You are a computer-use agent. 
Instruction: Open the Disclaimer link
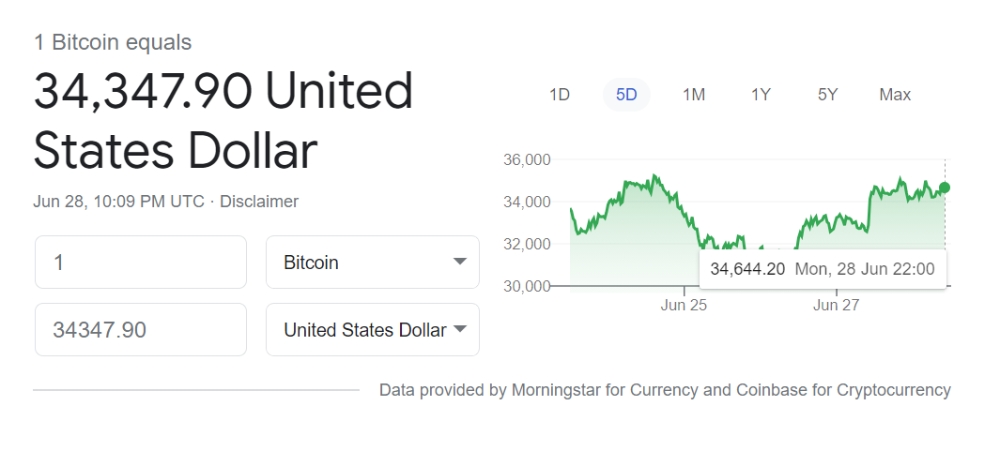point(259,202)
